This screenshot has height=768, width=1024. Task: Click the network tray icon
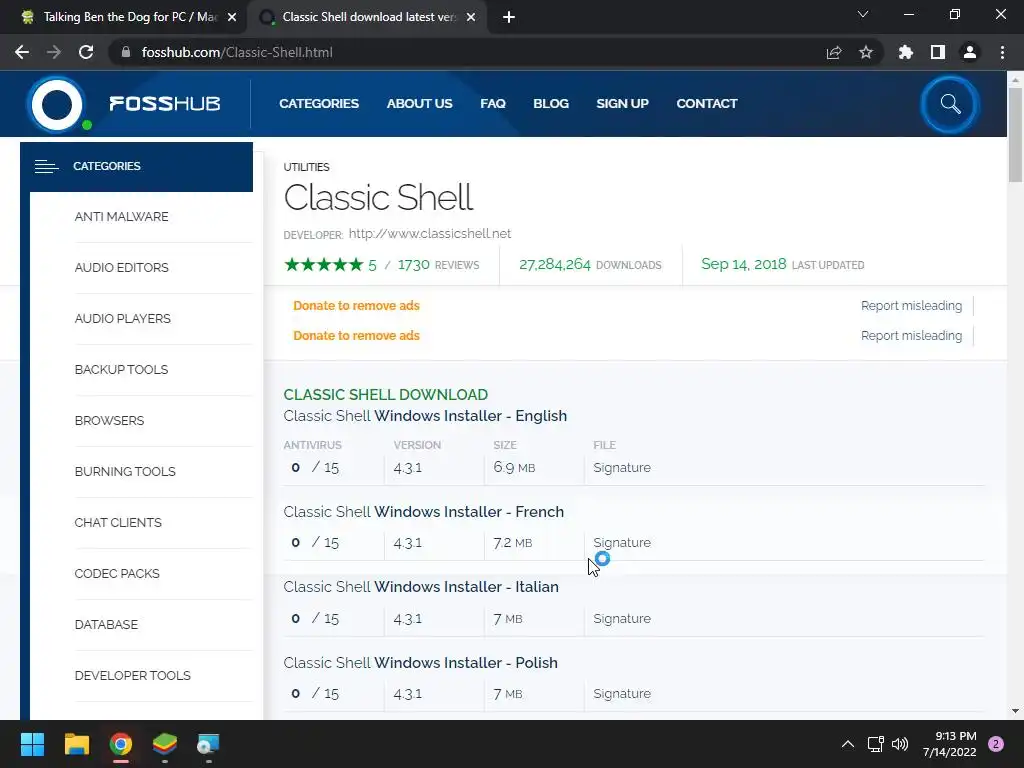(875, 744)
